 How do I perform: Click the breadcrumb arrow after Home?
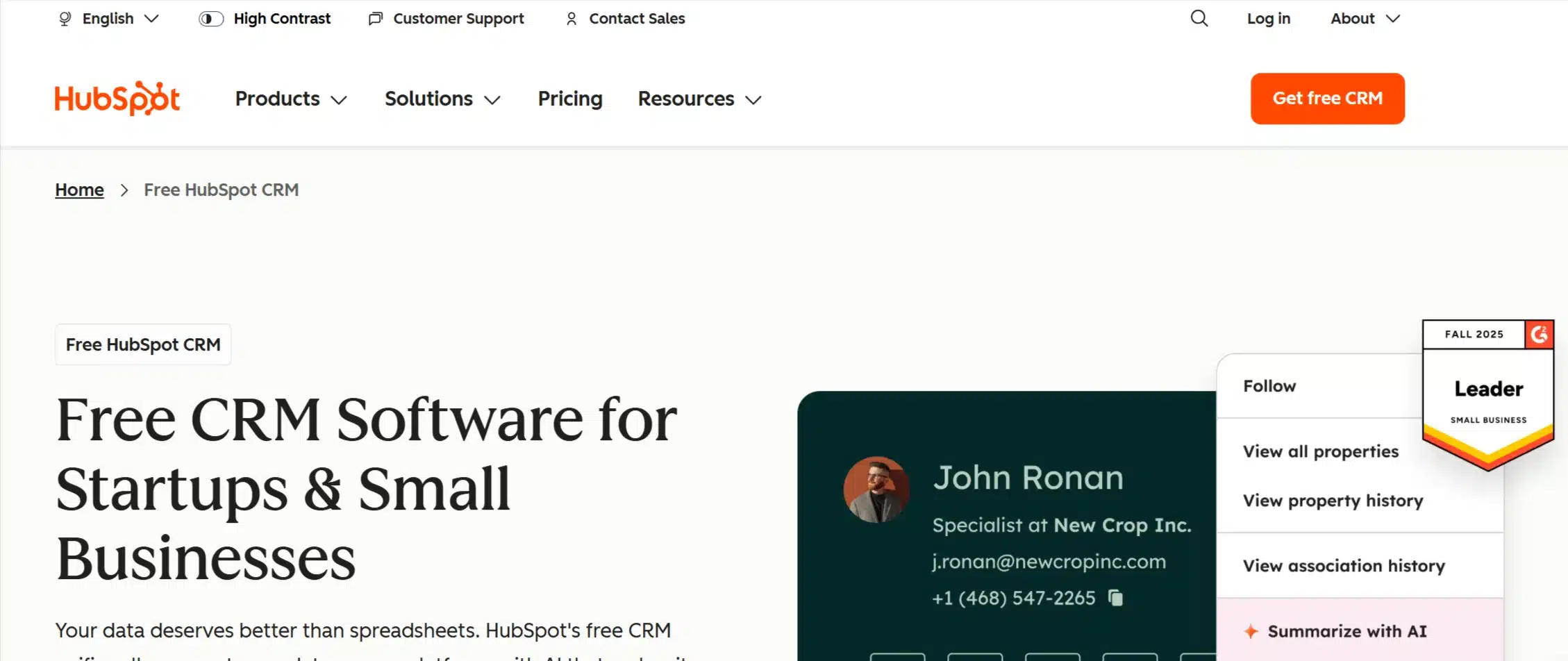pos(124,190)
